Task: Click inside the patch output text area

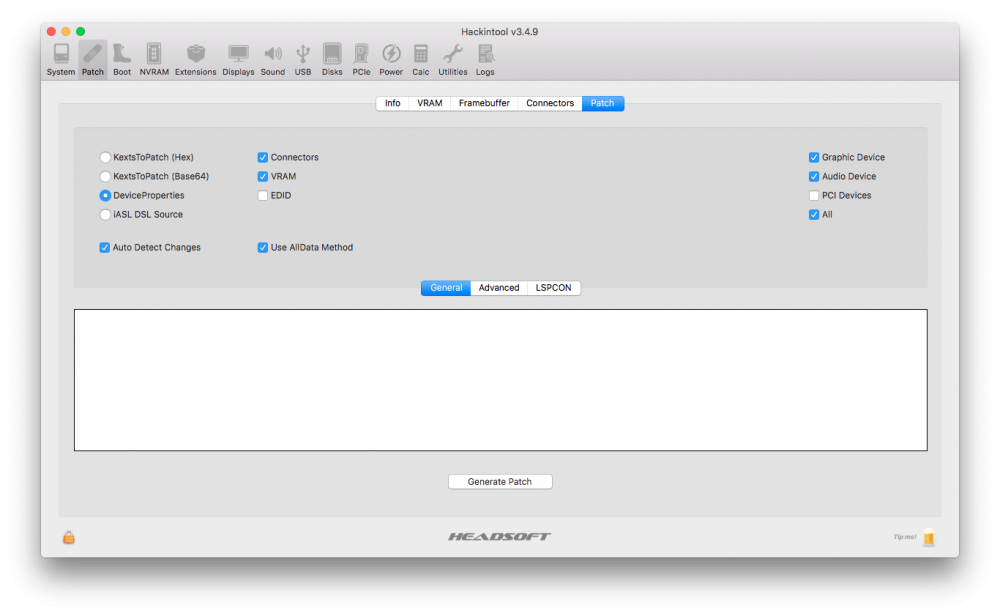Action: click(x=501, y=380)
